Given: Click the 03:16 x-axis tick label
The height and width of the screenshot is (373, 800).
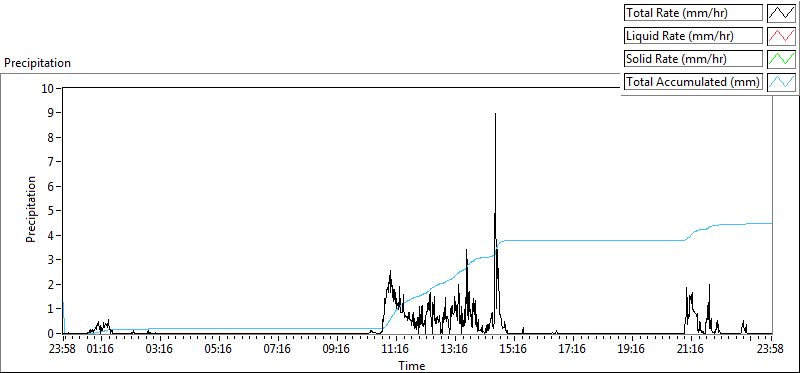Looking at the screenshot, I should point(160,349).
